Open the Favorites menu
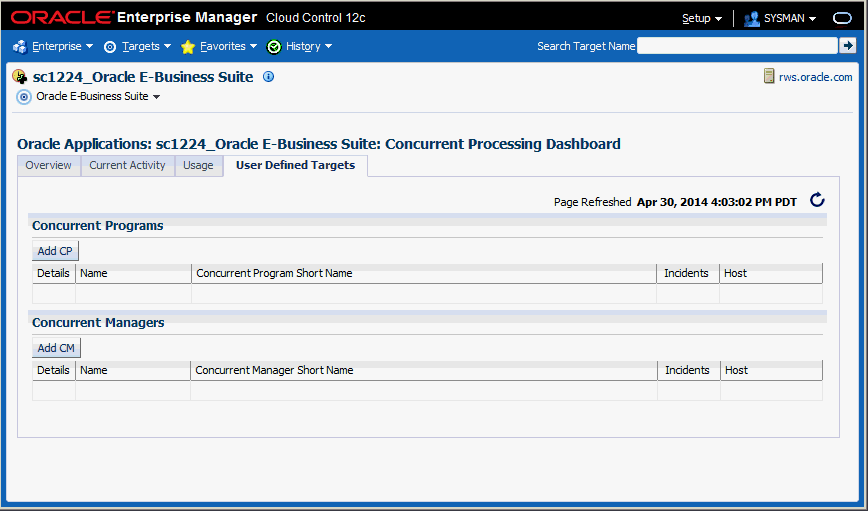 [229, 47]
